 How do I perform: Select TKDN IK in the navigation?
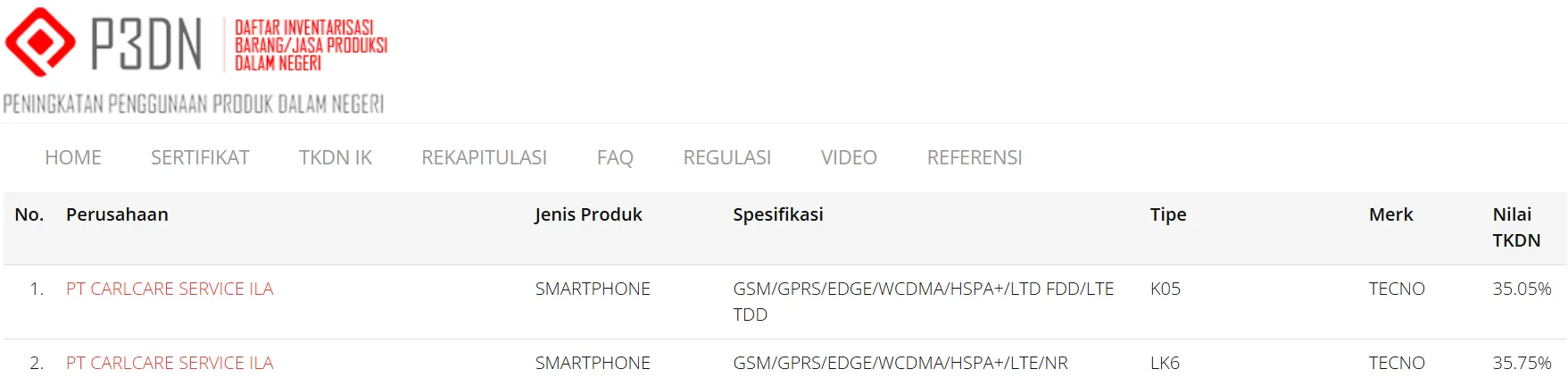click(336, 158)
